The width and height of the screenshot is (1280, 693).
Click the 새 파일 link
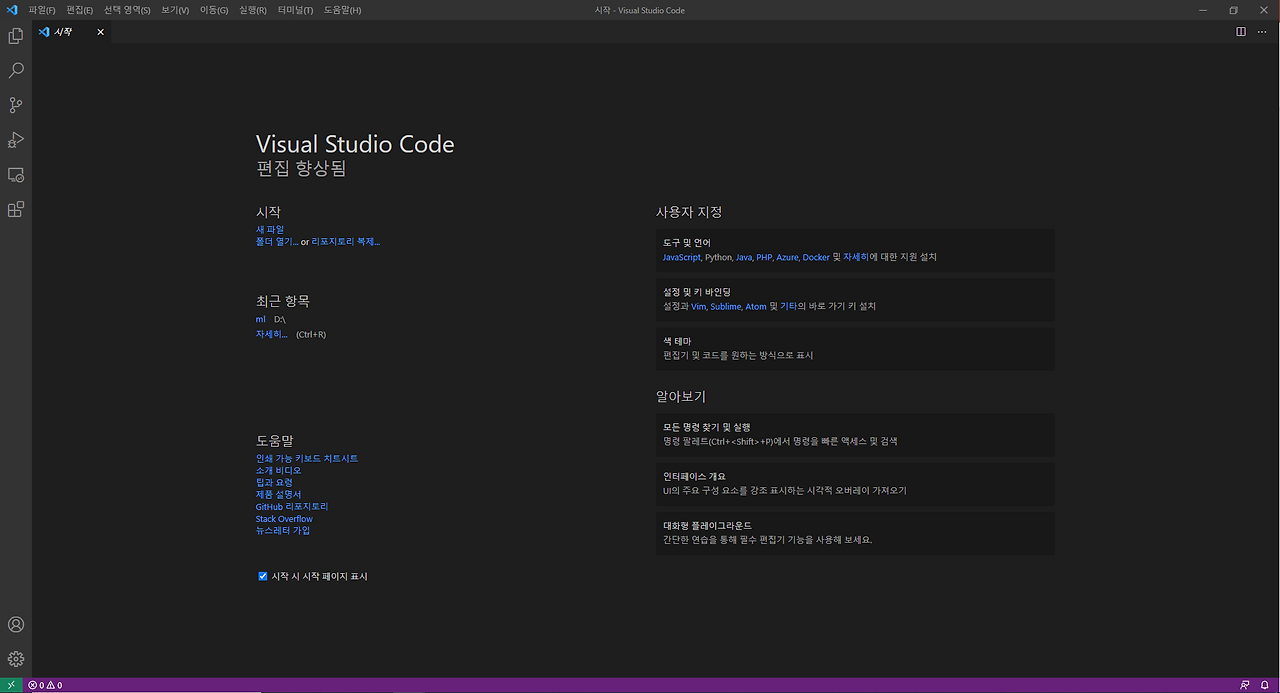tap(270, 229)
